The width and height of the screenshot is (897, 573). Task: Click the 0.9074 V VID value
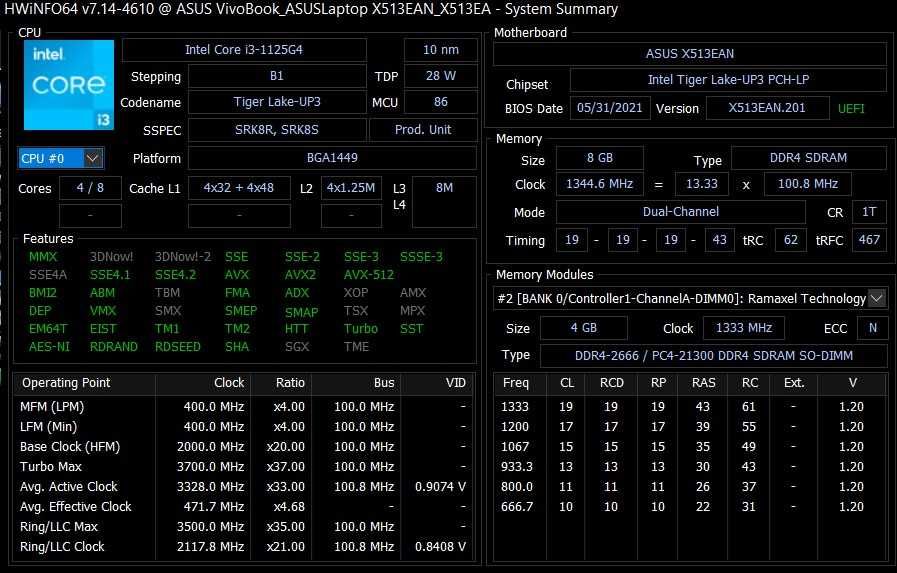click(x=440, y=487)
